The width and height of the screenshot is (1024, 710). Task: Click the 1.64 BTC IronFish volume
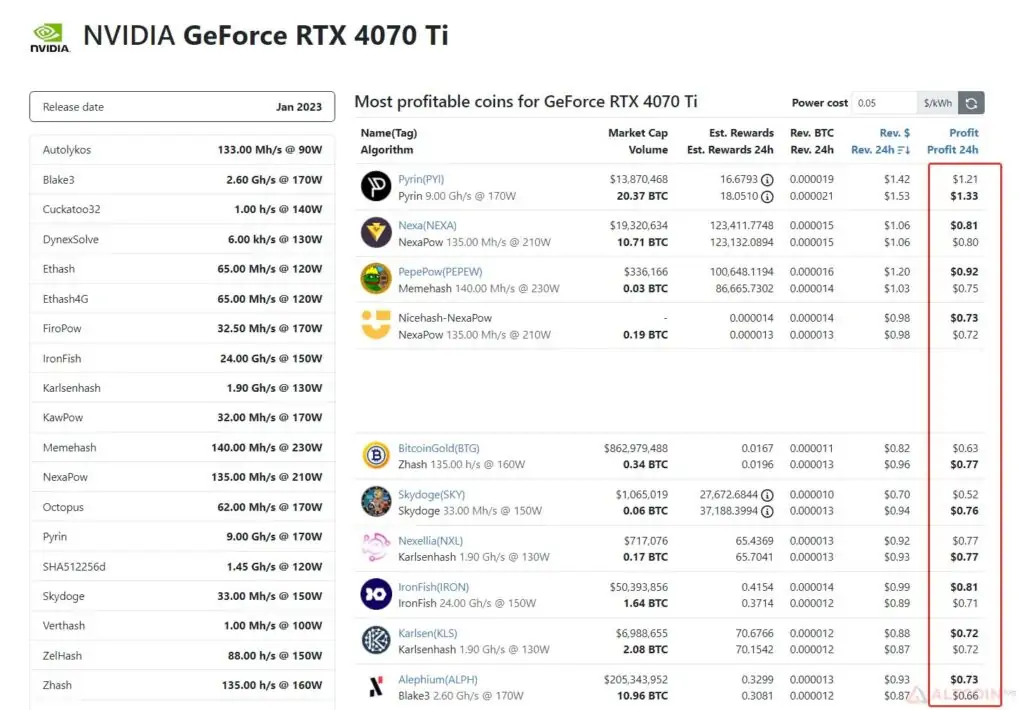(x=645, y=604)
